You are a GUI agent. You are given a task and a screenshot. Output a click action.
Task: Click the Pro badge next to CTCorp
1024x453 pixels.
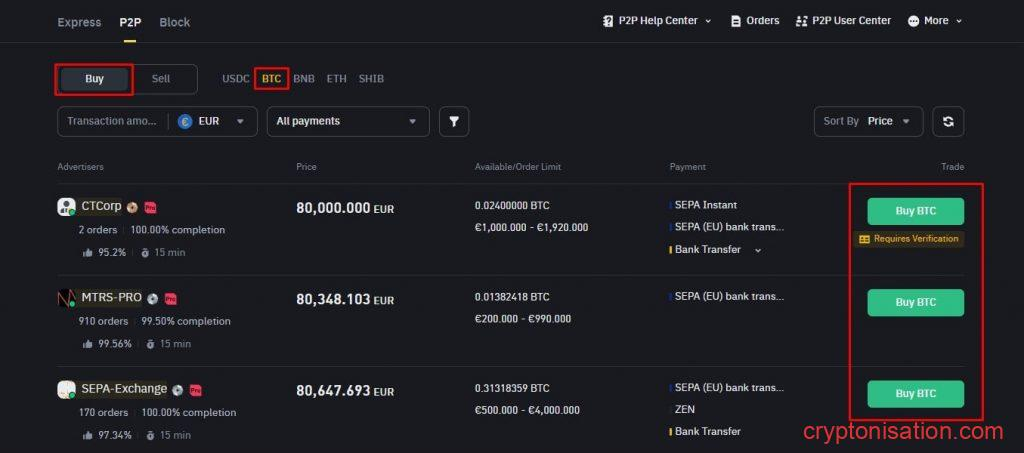click(150, 208)
